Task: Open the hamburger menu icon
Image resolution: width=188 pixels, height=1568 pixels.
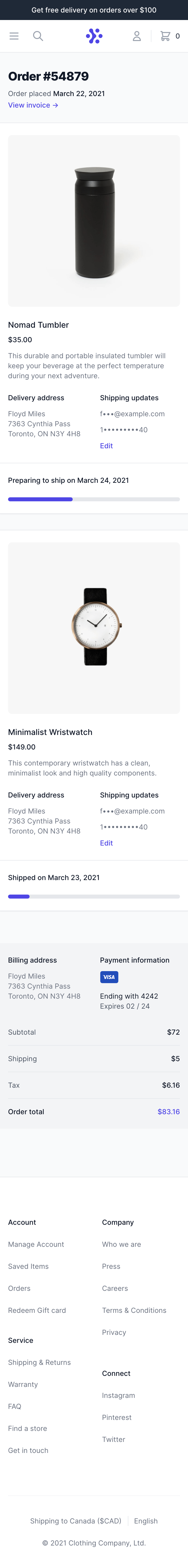Action: tap(14, 36)
